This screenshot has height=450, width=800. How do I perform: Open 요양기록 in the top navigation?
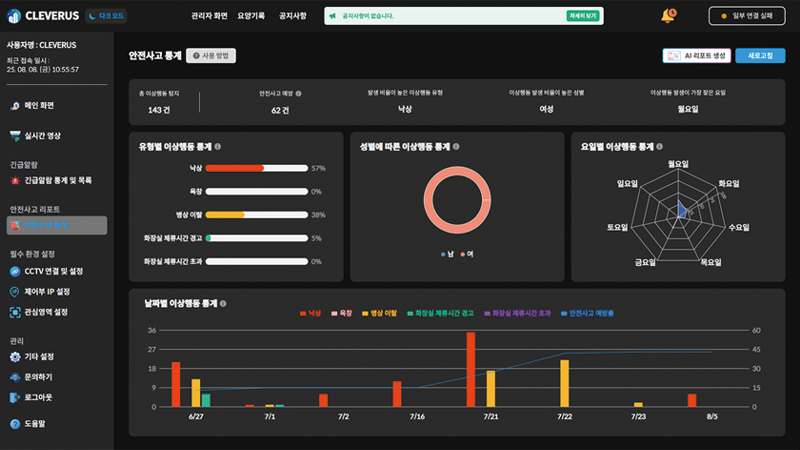coord(251,16)
